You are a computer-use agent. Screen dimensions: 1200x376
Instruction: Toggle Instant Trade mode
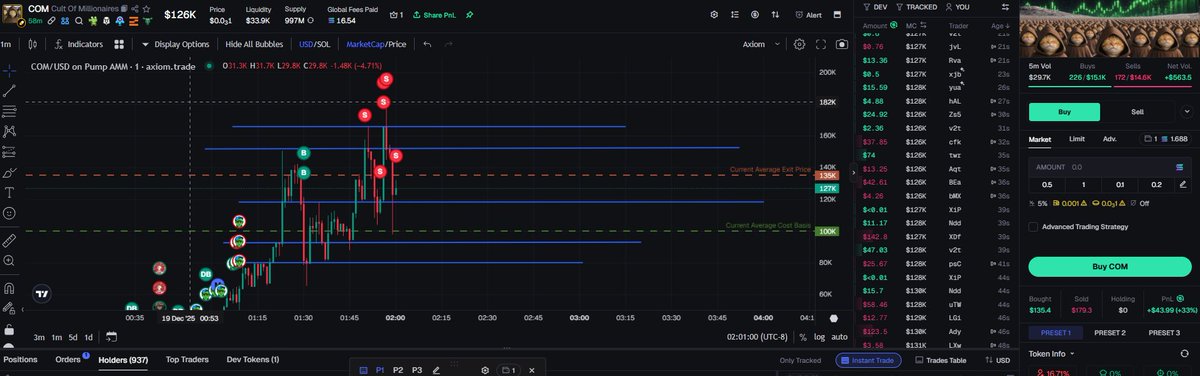coord(867,360)
